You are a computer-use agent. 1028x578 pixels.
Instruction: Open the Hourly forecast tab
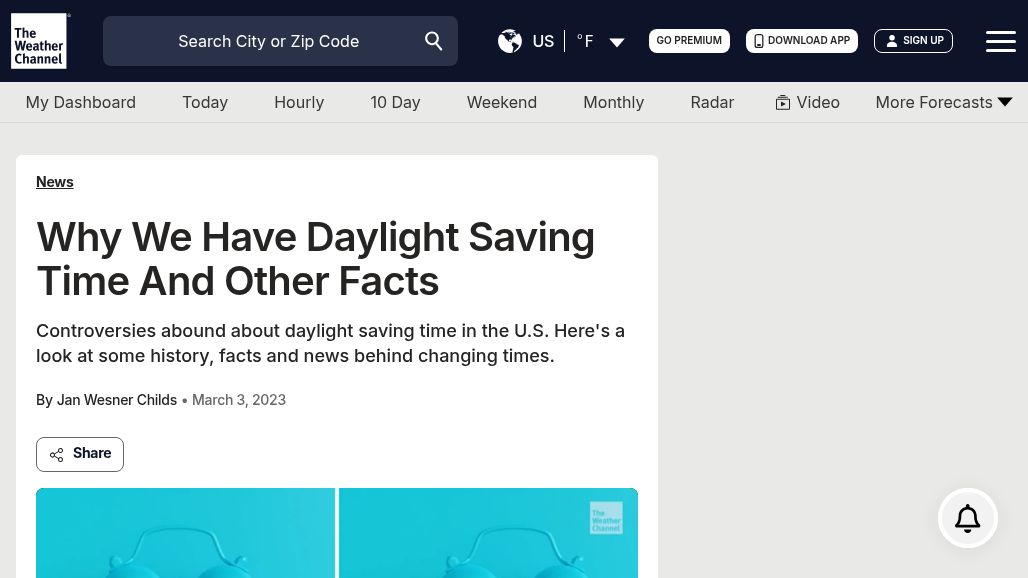[299, 102]
